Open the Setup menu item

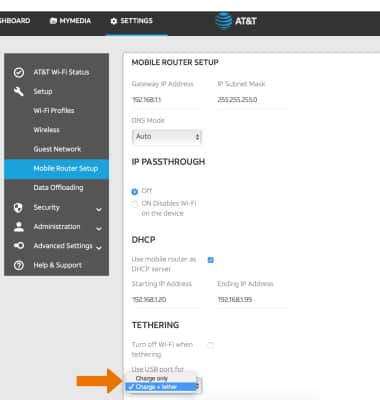[x=43, y=91]
